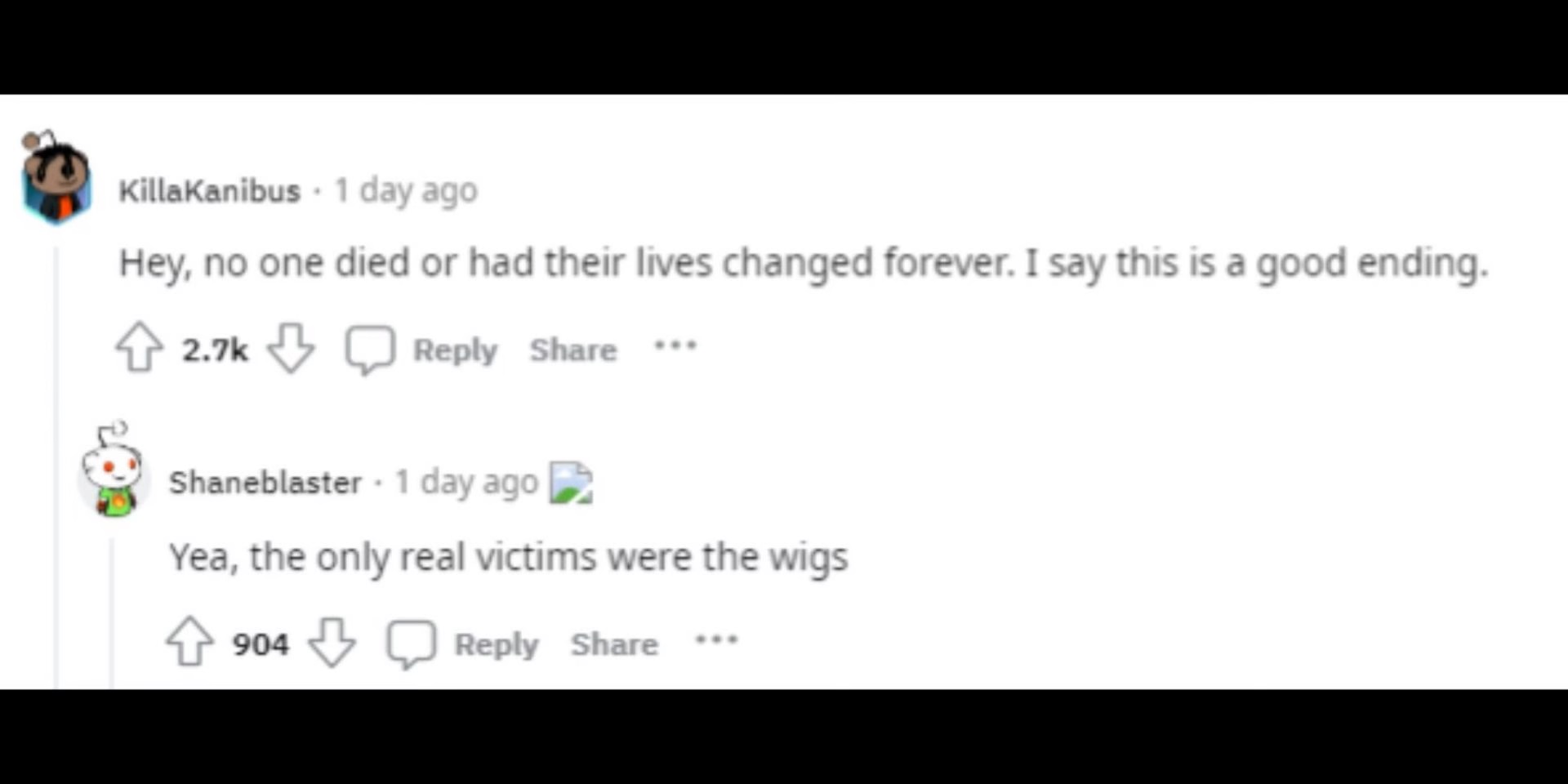The height and width of the screenshot is (784, 1568).
Task: Reply to the "wigs" comment
Action: [497, 644]
